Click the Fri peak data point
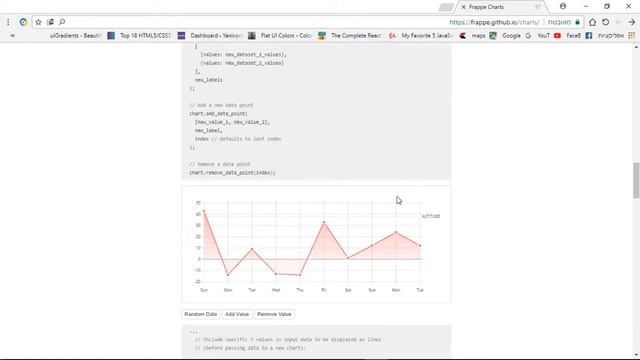The width and height of the screenshot is (640, 360). pyautogui.click(x=324, y=222)
